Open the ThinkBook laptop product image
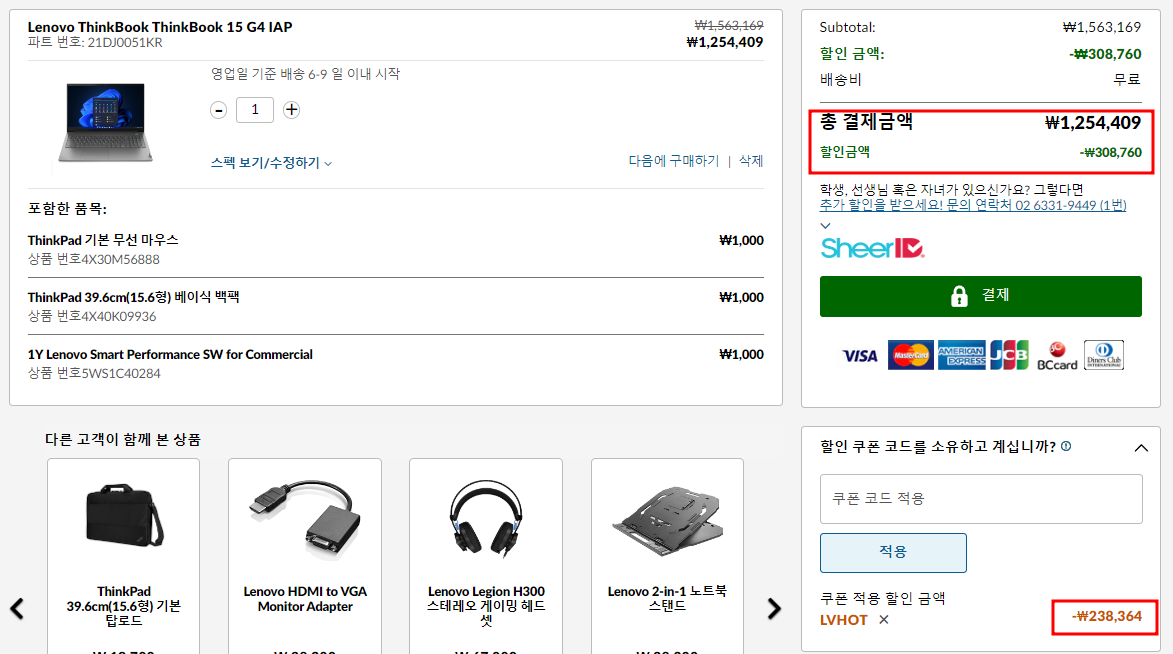Screen dimensions: 1173x654 105,123
